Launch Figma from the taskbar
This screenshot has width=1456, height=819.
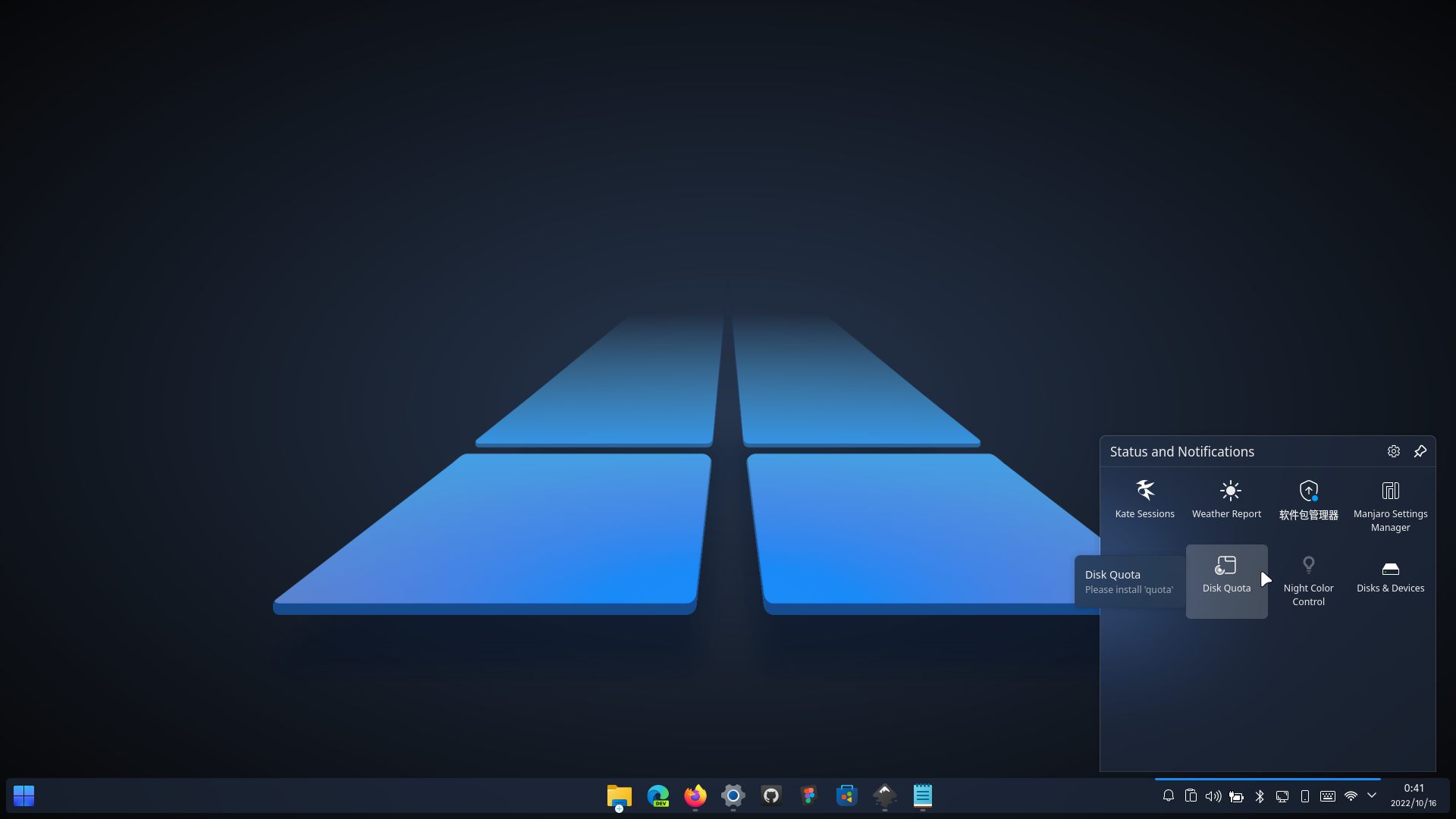809,796
